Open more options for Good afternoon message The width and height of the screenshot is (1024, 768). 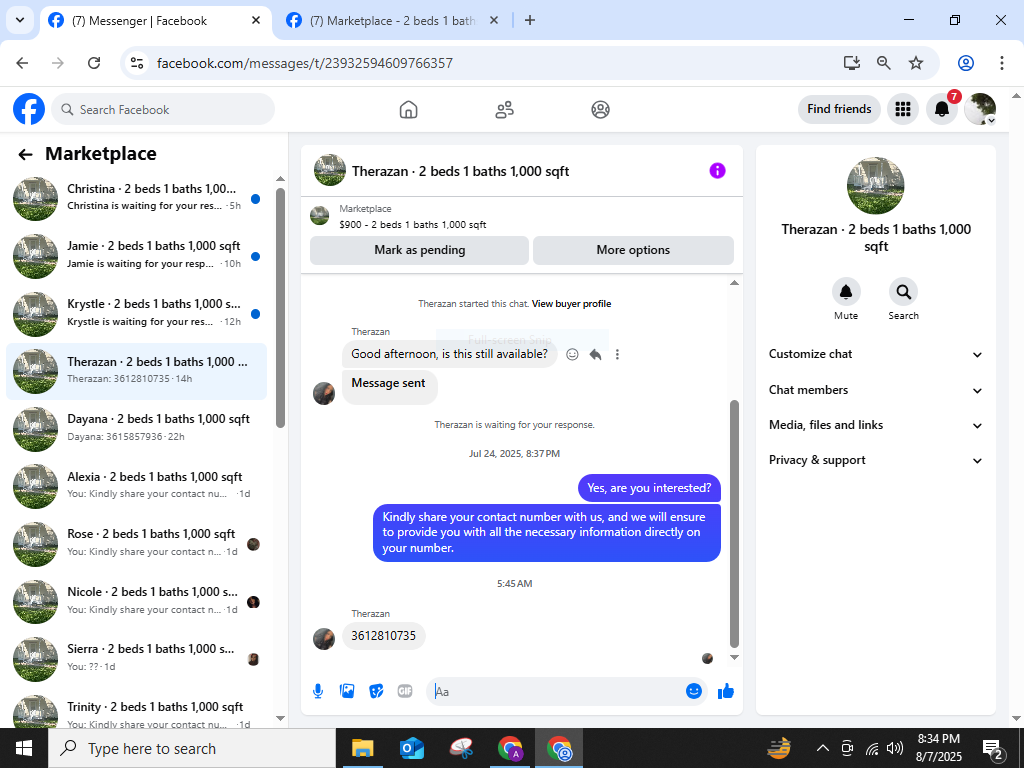click(x=617, y=354)
